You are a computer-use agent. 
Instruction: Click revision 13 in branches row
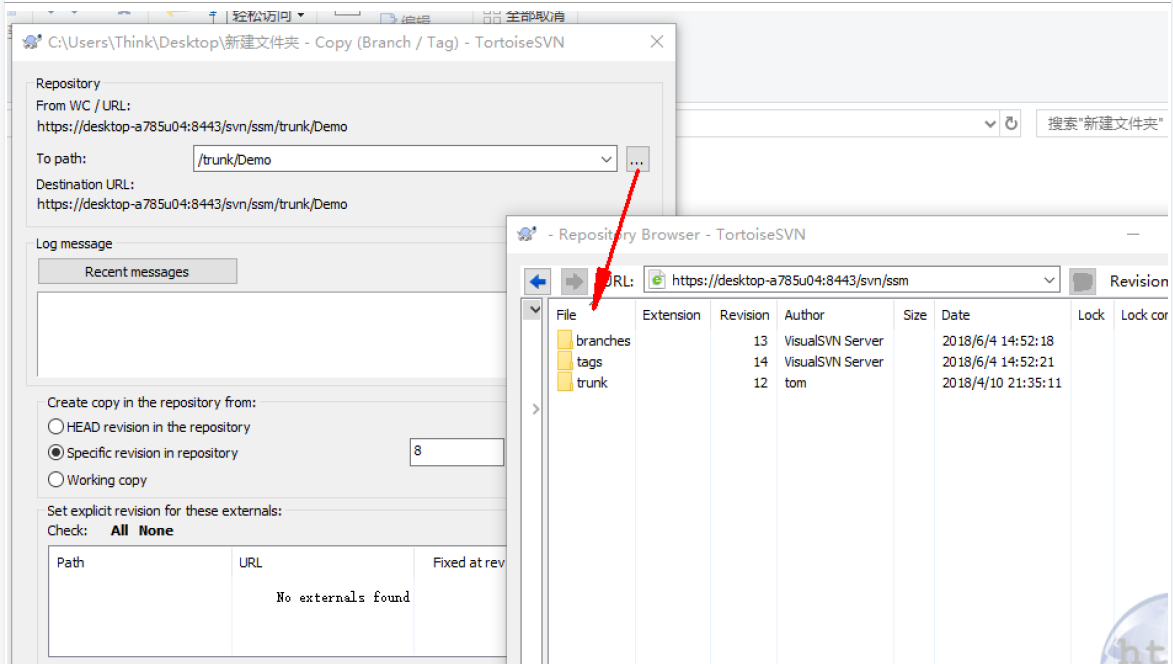760,340
